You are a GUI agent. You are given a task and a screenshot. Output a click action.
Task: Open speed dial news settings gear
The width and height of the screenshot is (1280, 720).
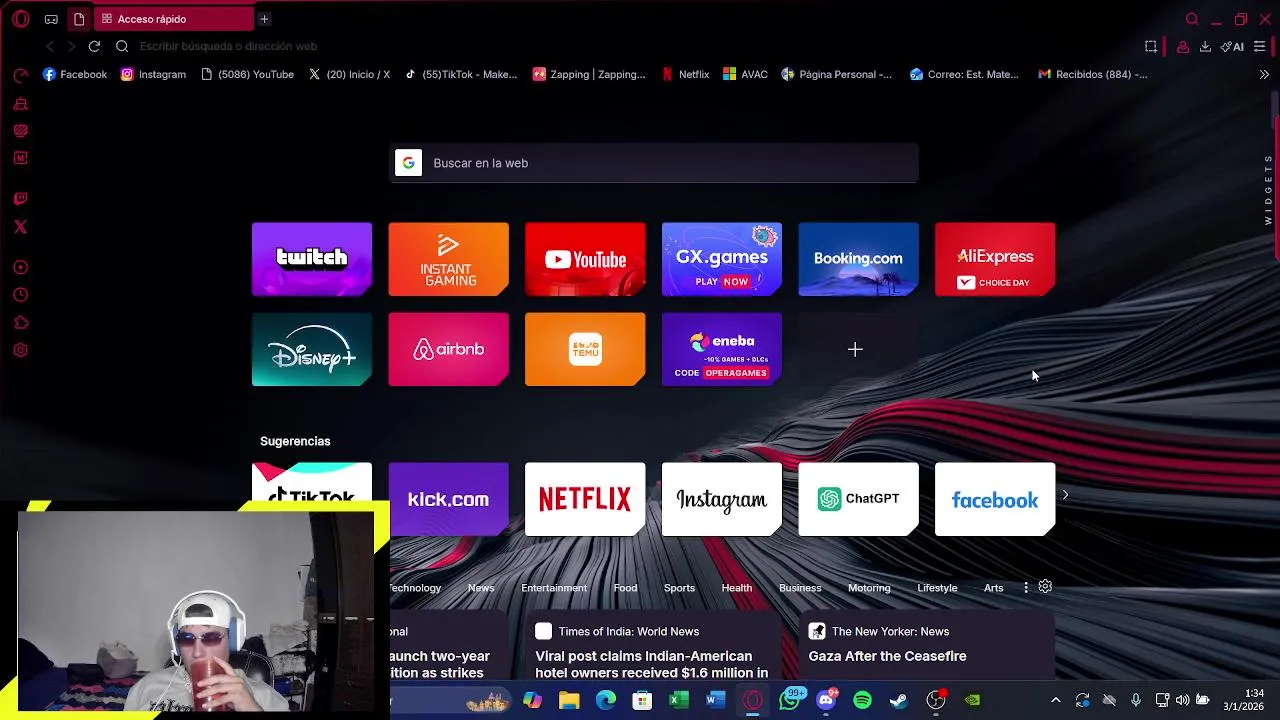[1045, 587]
